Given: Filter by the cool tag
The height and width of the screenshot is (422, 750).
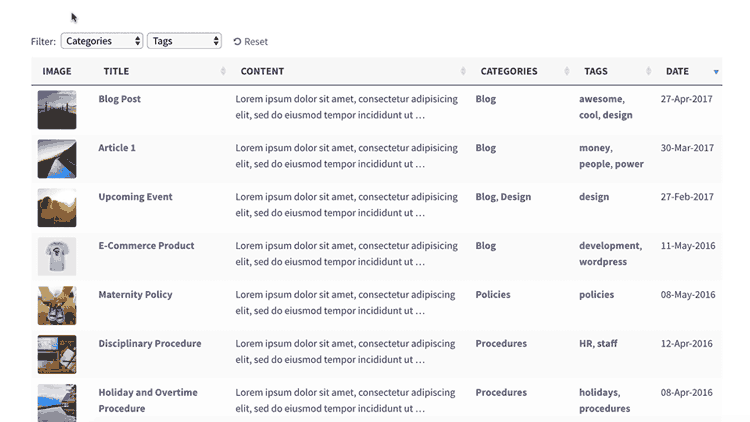Looking at the screenshot, I should click(588, 115).
